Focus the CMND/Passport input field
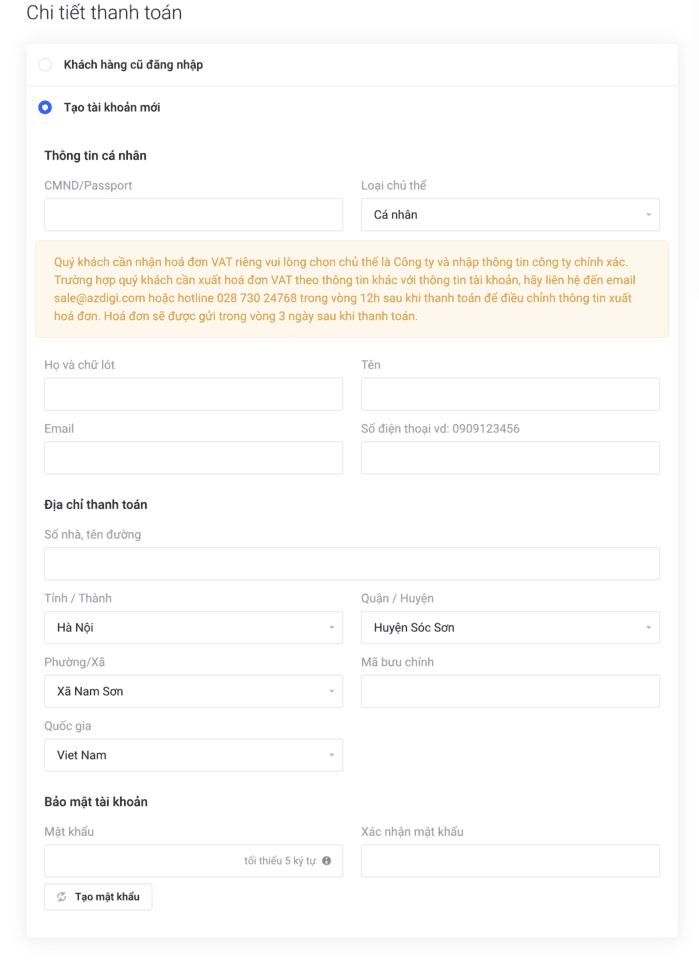699x960 pixels. pos(193,215)
